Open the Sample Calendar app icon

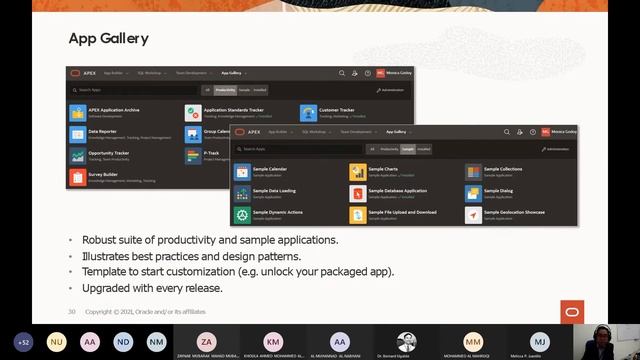[242, 172]
